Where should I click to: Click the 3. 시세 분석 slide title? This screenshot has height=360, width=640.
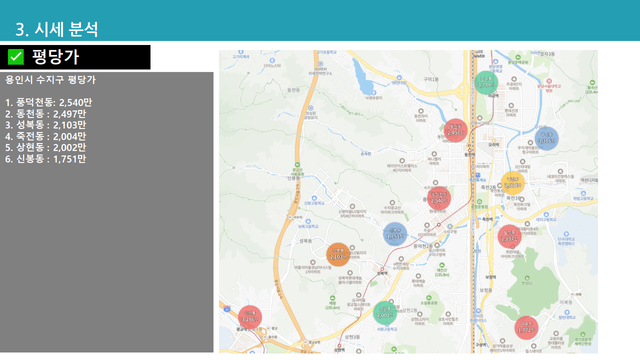coord(57,29)
